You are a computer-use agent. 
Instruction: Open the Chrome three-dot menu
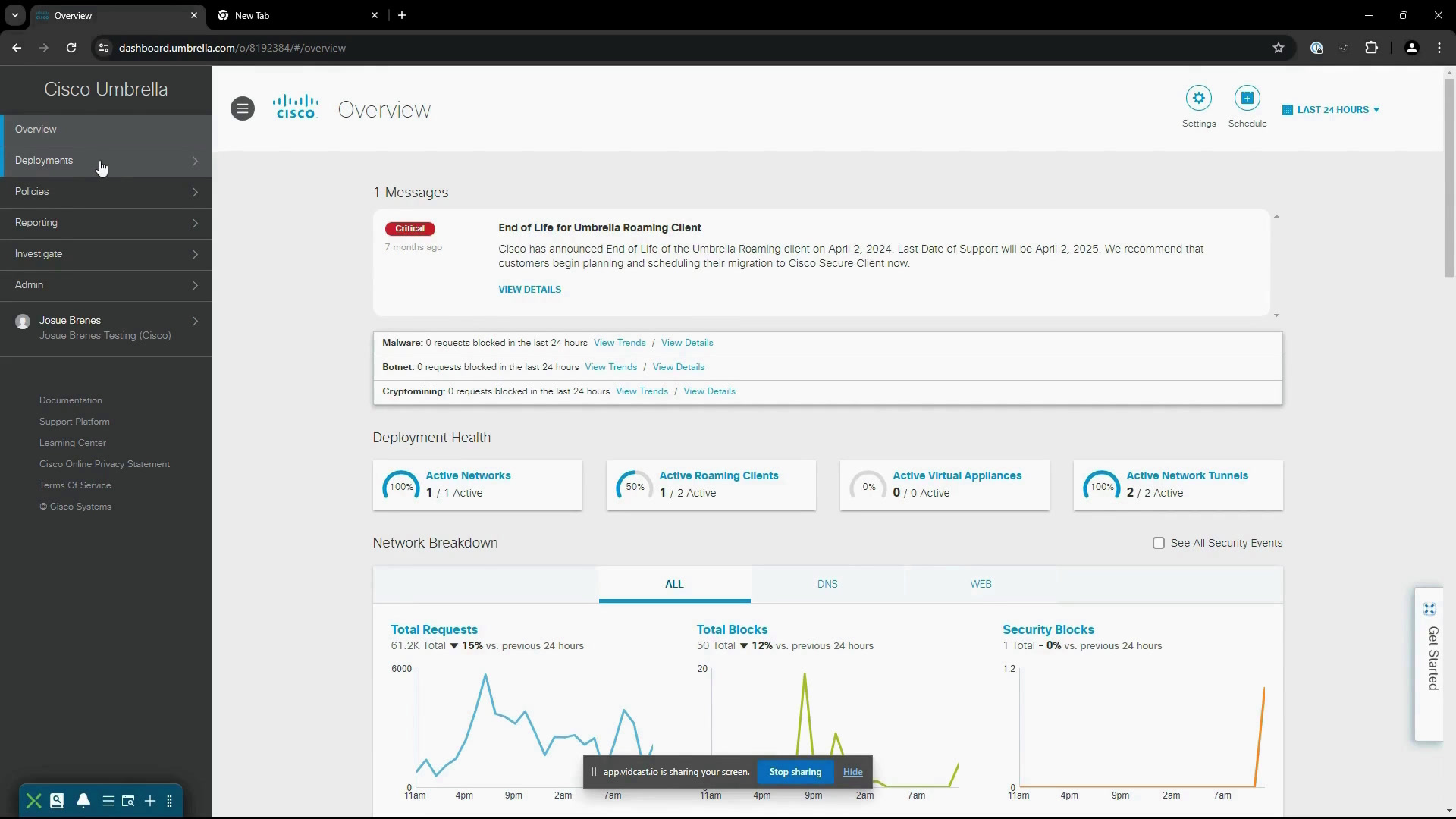[1439, 48]
